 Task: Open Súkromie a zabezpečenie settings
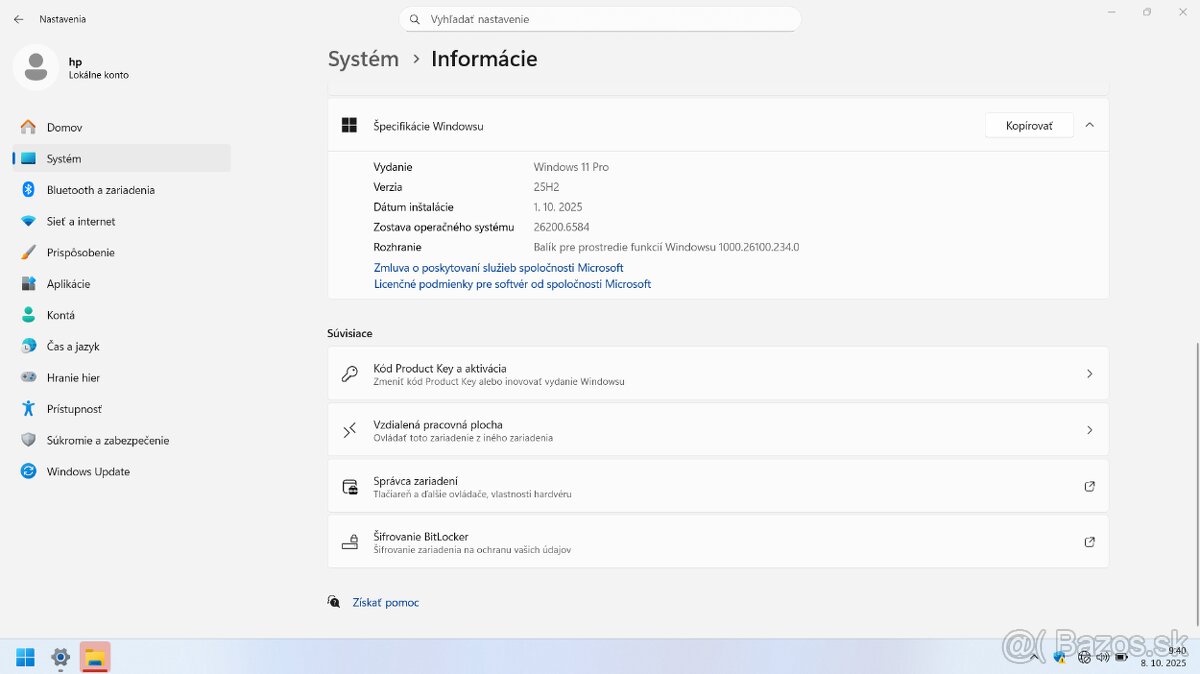(107, 440)
